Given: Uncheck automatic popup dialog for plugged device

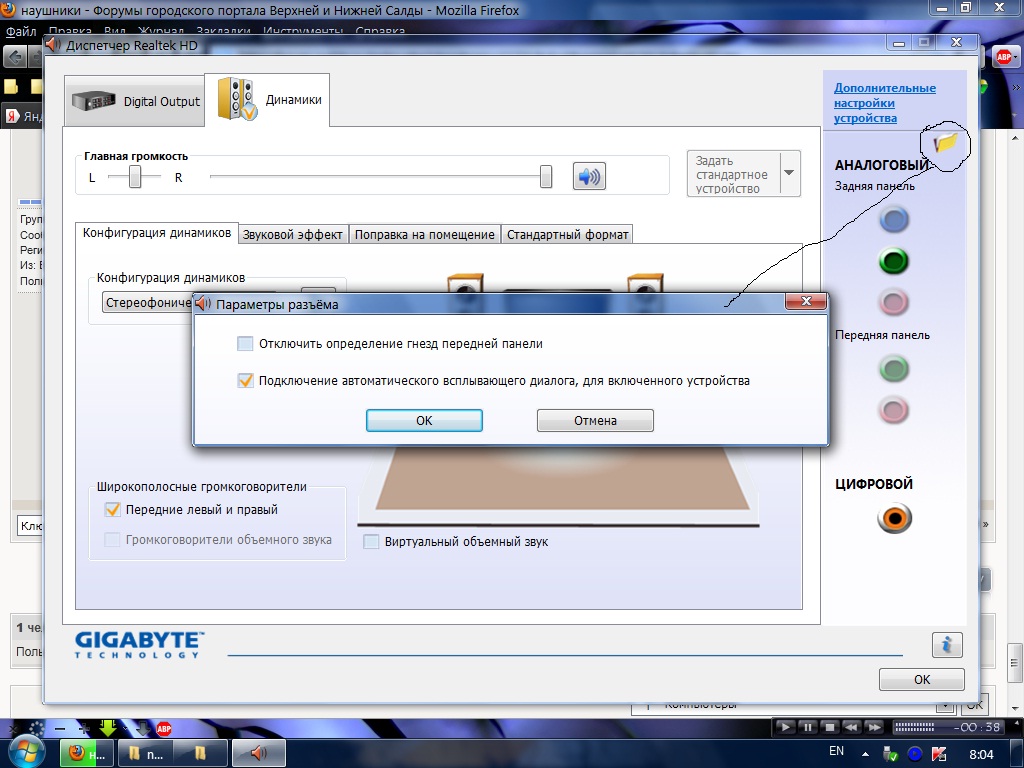Looking at the screenshot, I should pyautogui.click(x=246, y=381).
